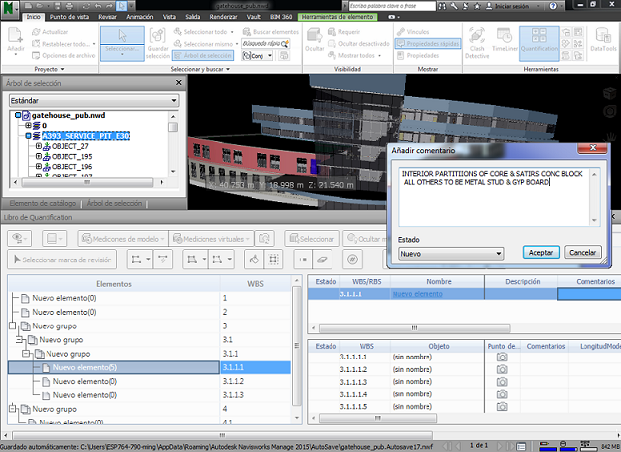The width and height of the screenshot is (621, 452).
Task: Open the Nuevo elemento link
Action: coord(417,294)
